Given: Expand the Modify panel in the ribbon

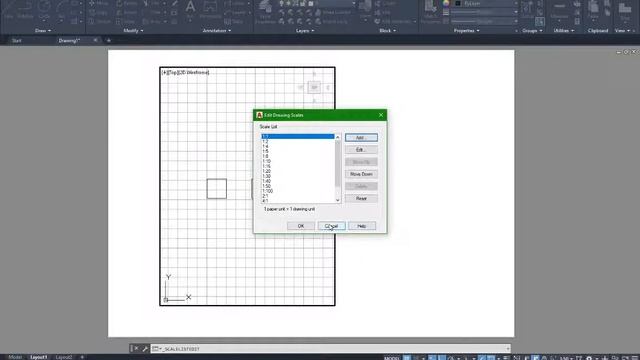Looking at the screenshot, I should [133, 31].
